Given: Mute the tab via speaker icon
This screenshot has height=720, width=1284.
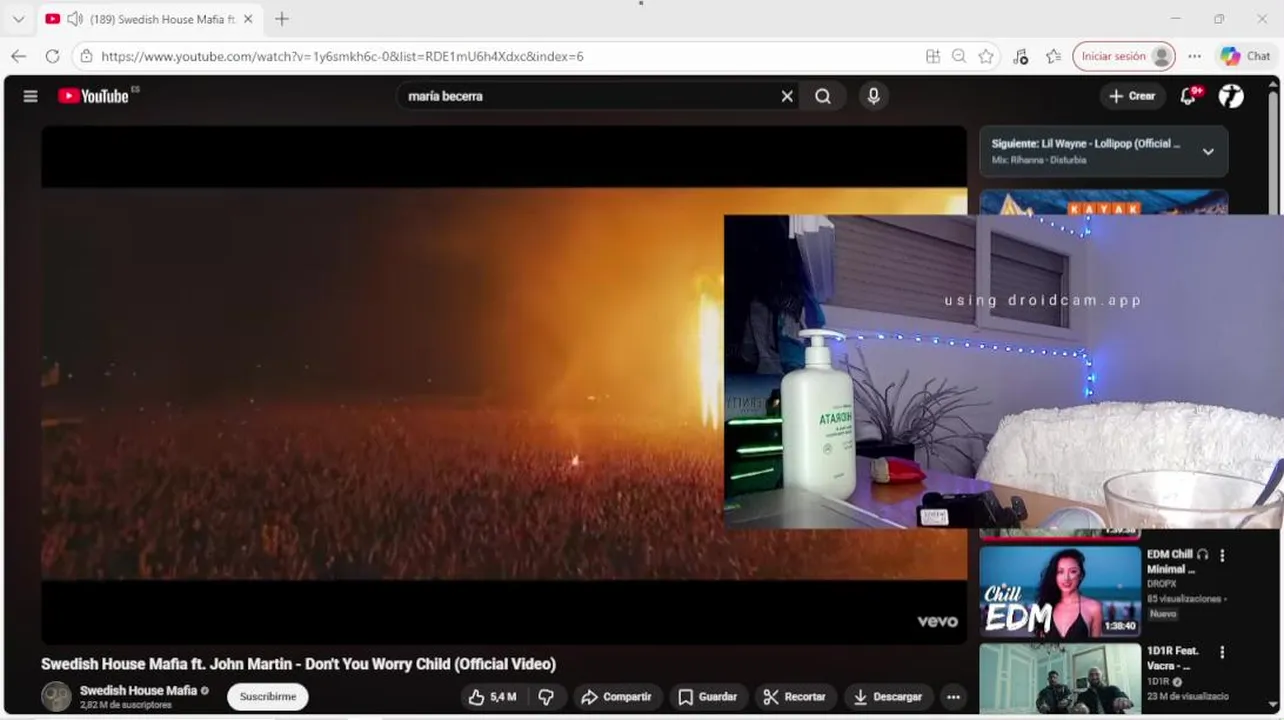Looking at the screenshot, I should (x=73, y=19).
